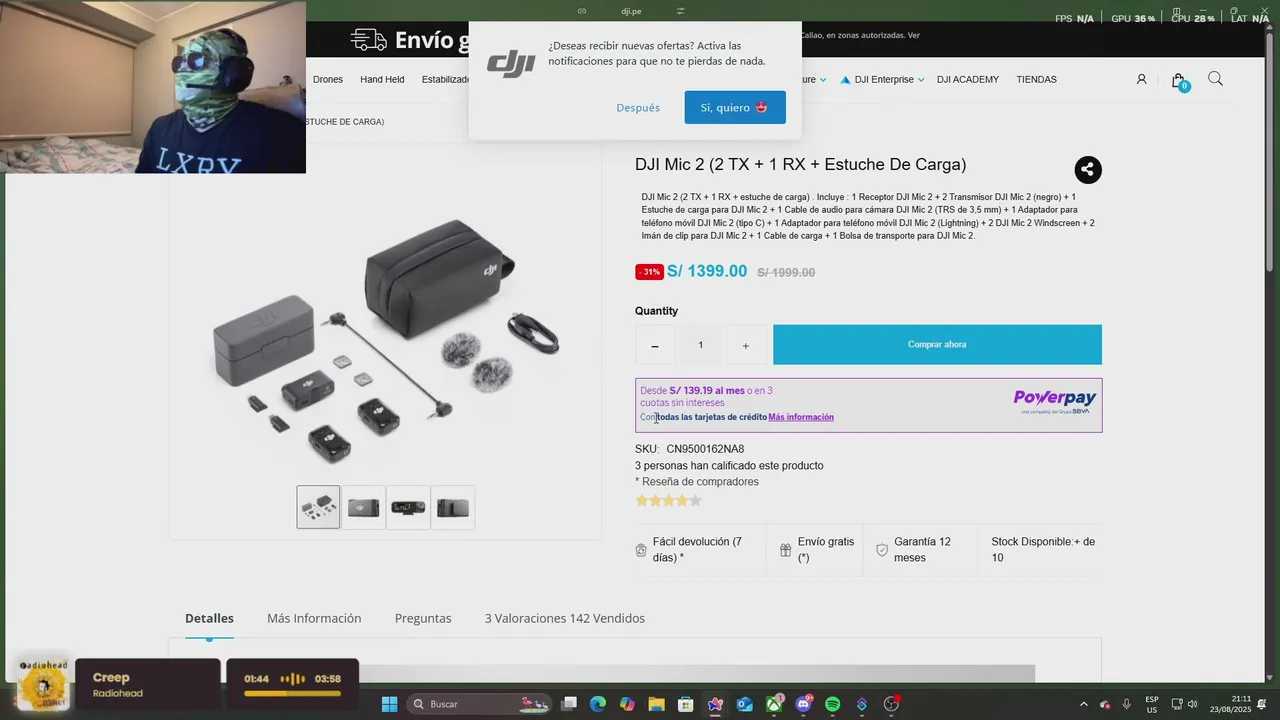The image size is (1280, 720).
Task: Click the ESP US language indicator
Action: [1152, 704]
